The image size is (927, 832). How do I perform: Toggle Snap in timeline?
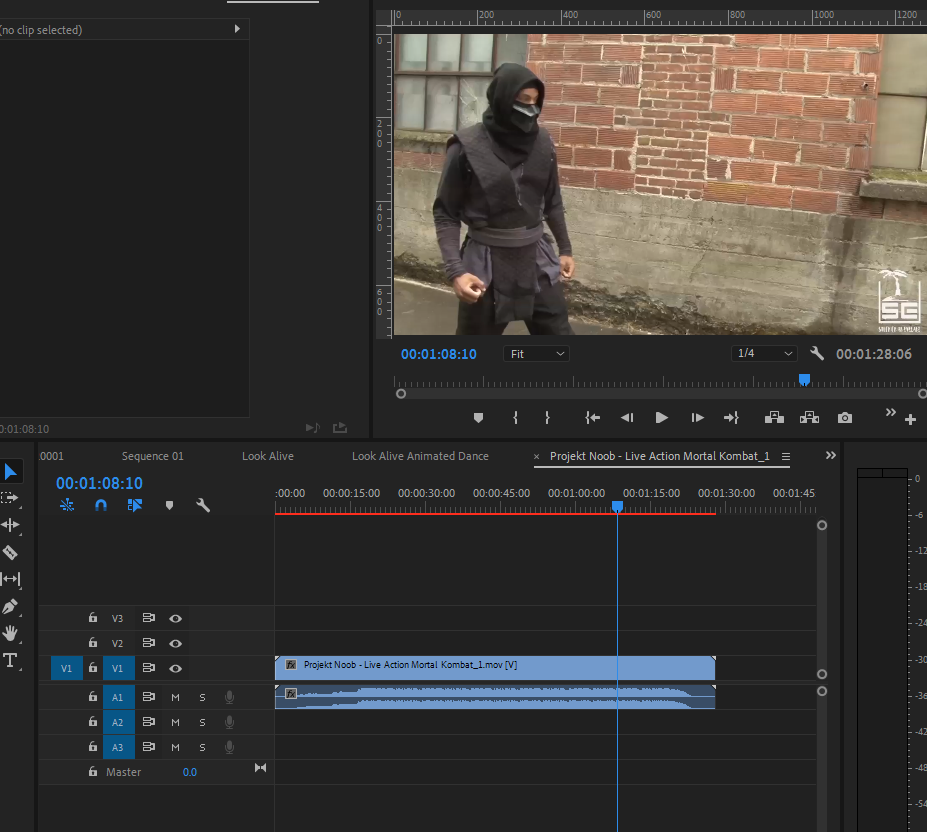101,506
